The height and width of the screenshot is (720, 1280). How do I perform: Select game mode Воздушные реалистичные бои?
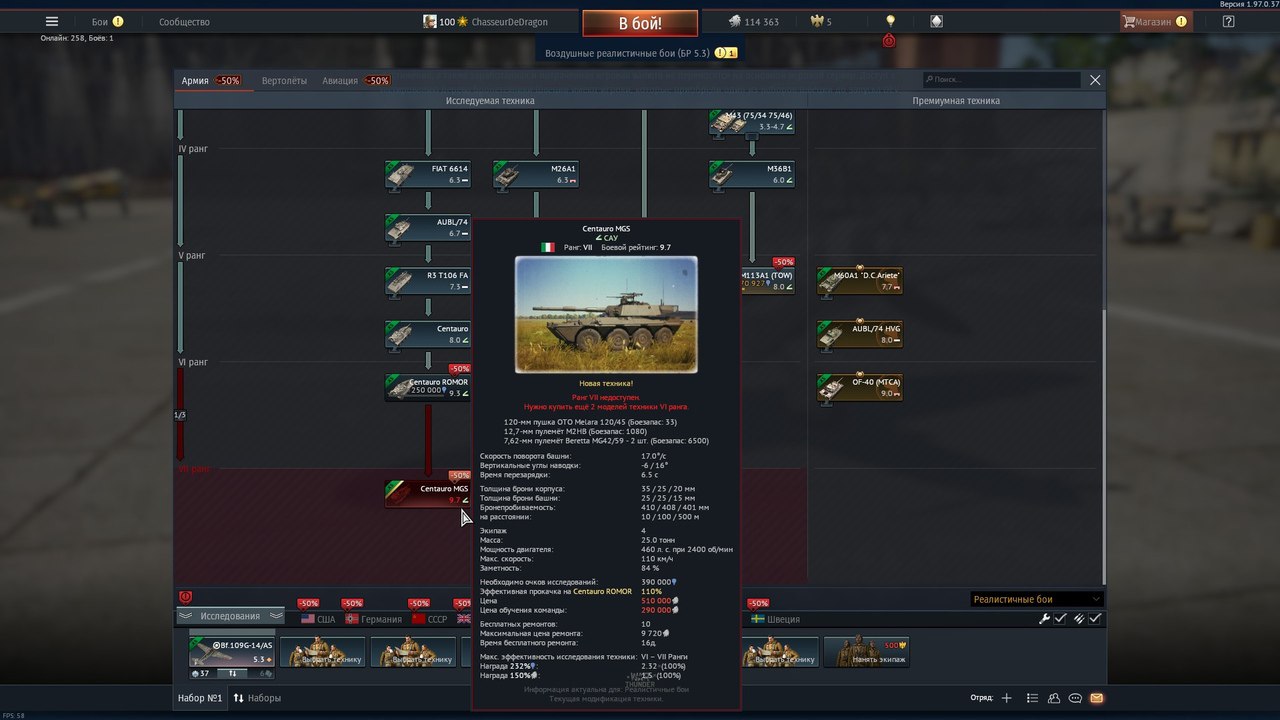point(639,52)
